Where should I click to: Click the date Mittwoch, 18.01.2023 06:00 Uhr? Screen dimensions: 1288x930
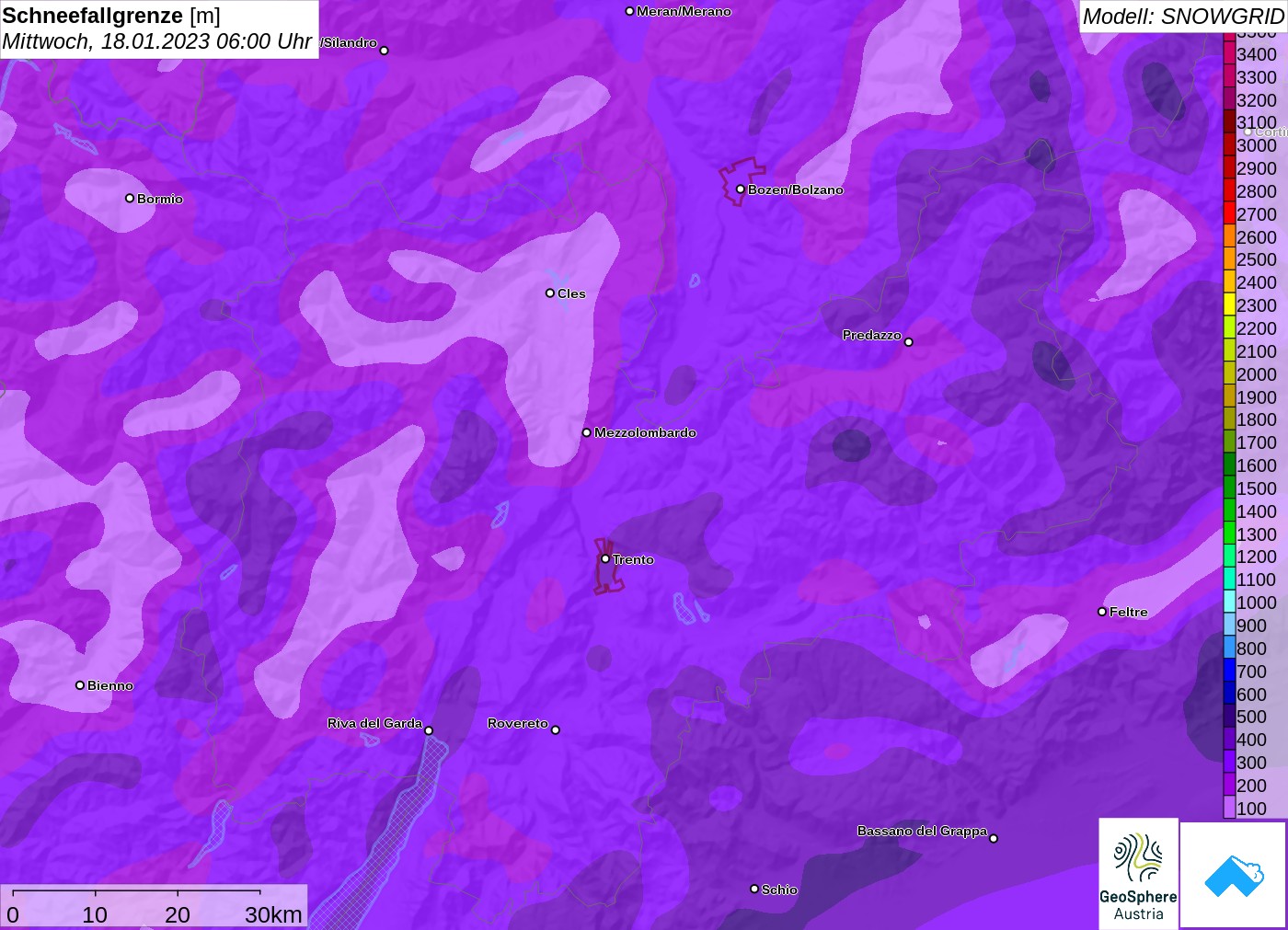pos(157,41)
